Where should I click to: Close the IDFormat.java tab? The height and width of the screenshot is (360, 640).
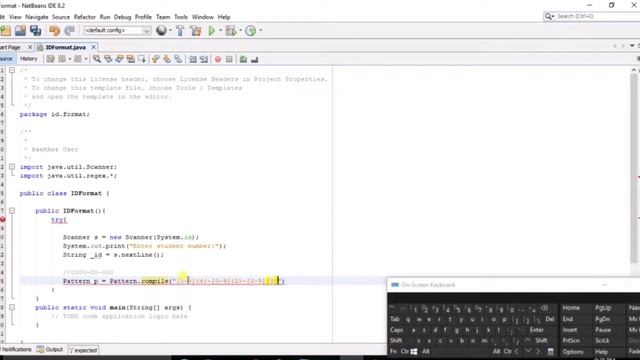tap(93, 47)
